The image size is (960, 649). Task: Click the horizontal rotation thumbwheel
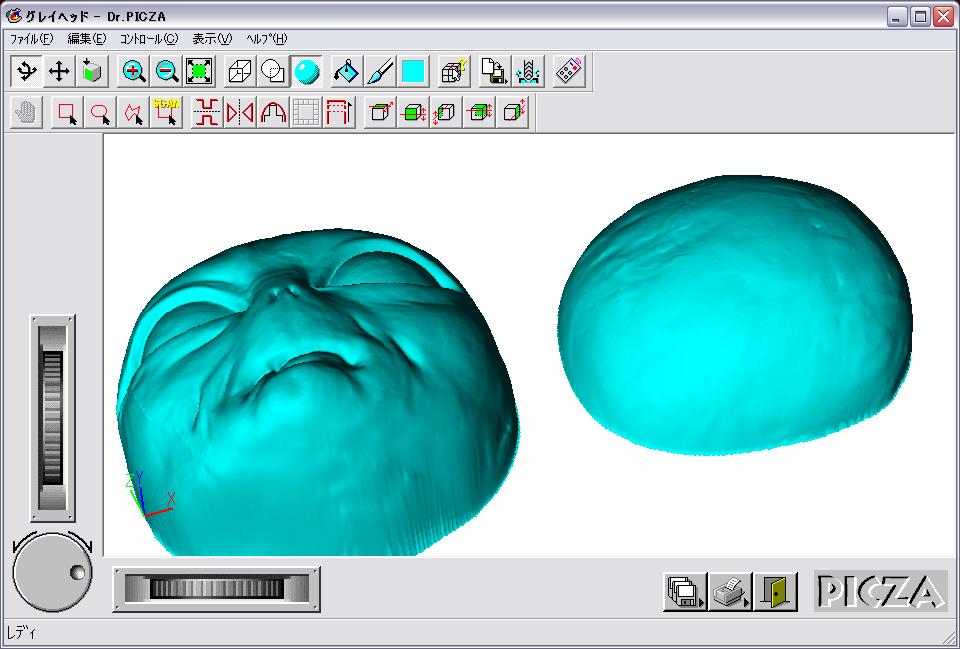(217, 589)
